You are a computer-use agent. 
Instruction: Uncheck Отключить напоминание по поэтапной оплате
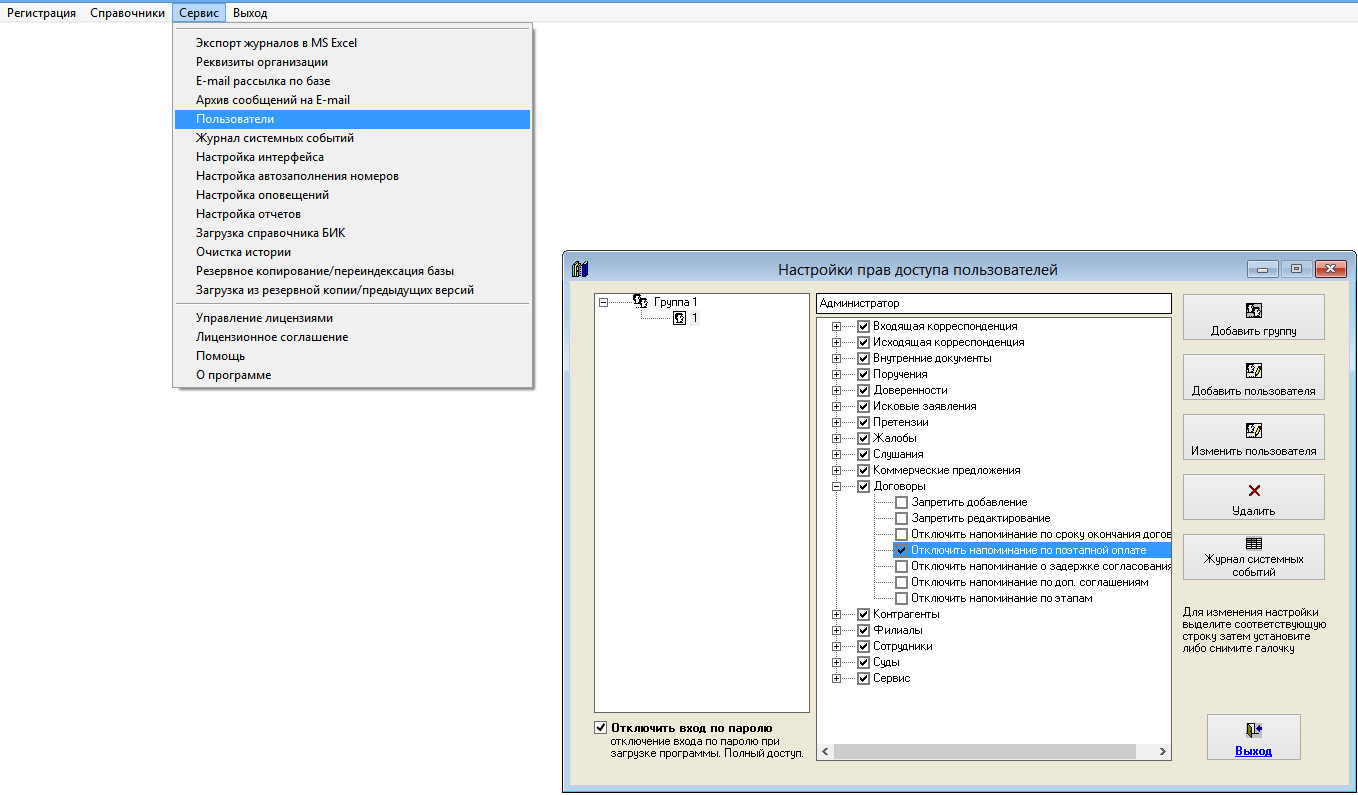click(x=902, y=550)
